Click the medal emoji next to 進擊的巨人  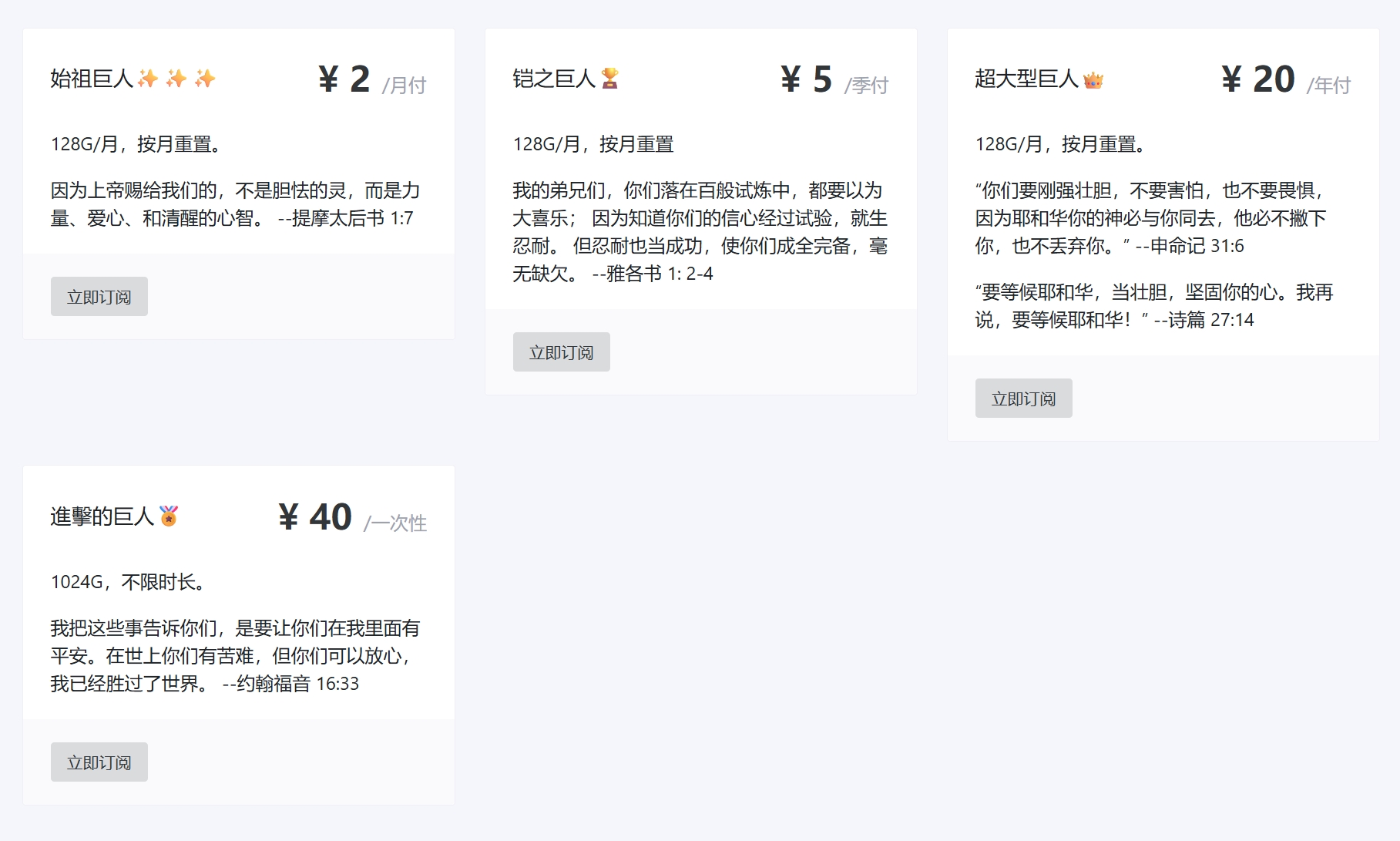pos(169,516)
